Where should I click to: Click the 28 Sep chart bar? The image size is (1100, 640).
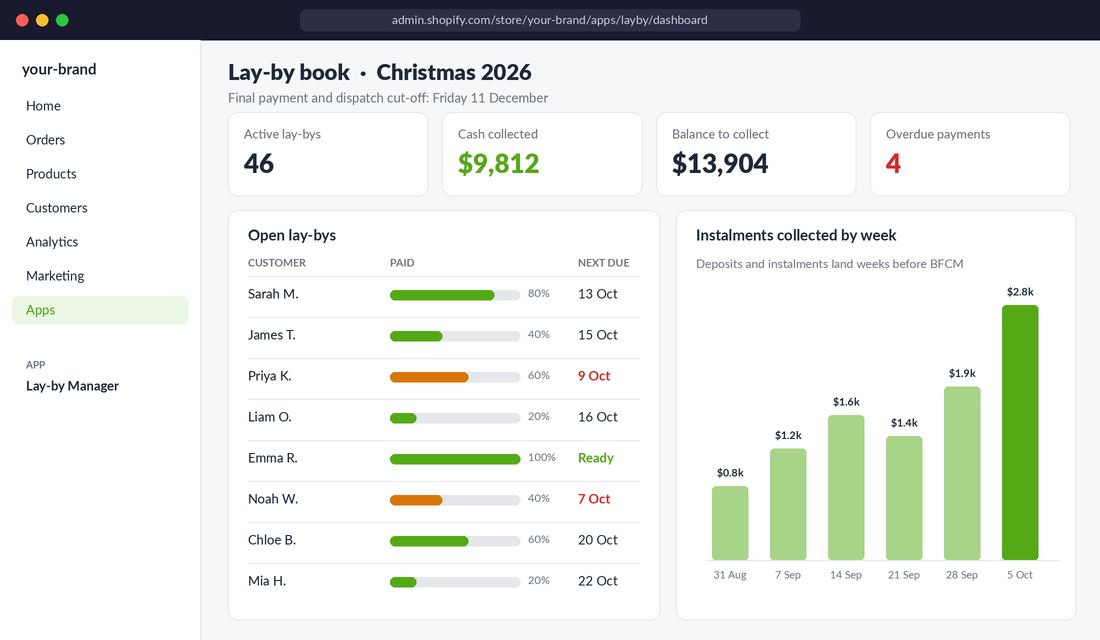(962, 473)
